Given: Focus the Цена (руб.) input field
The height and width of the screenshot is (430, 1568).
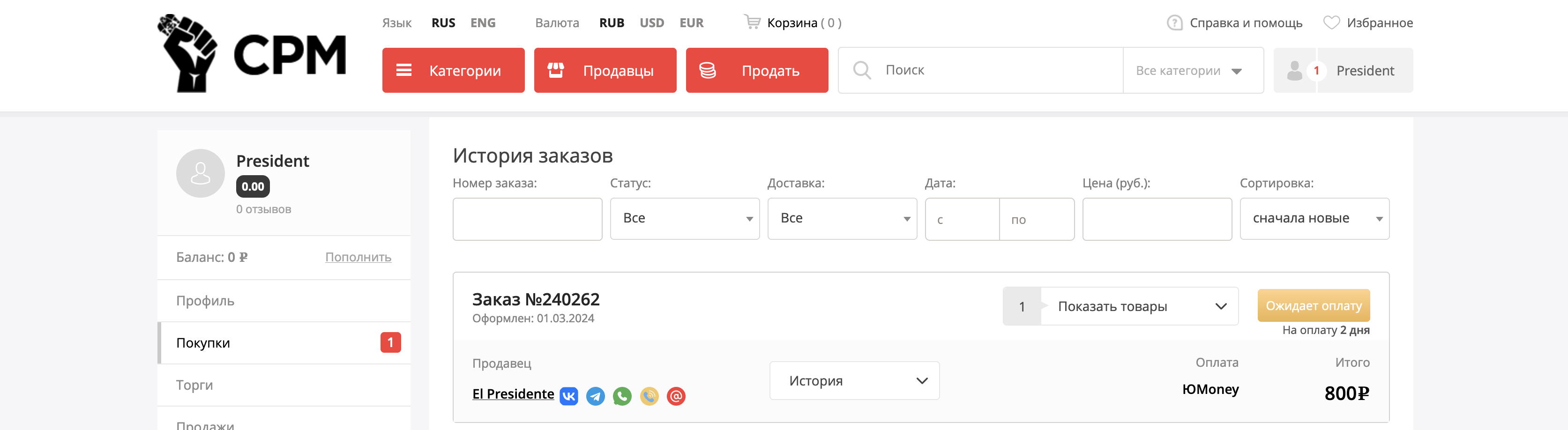Looking at the screenshot, I should pos(1157,219).
